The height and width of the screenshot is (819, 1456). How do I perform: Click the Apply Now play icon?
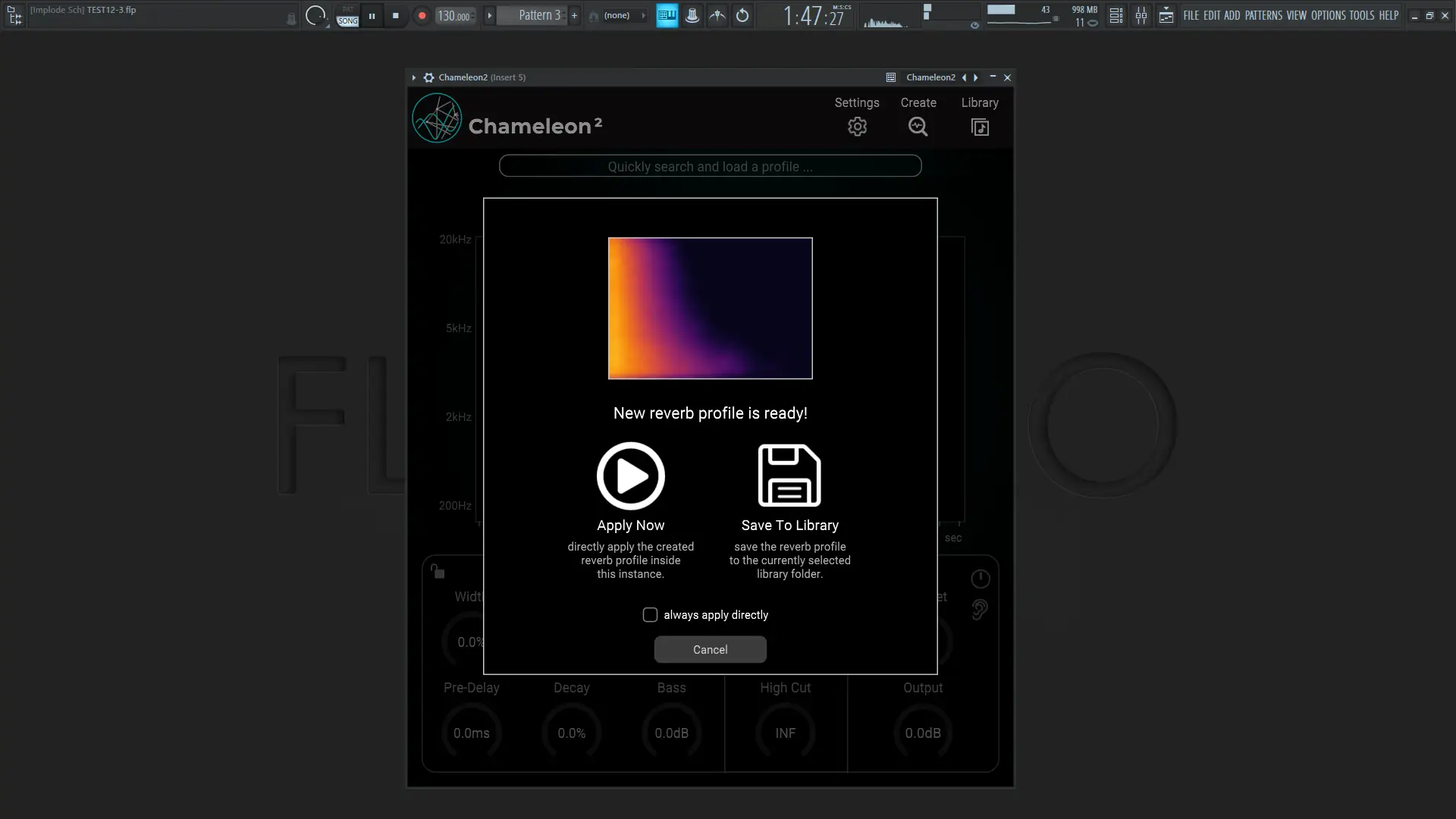click(630, 476)
